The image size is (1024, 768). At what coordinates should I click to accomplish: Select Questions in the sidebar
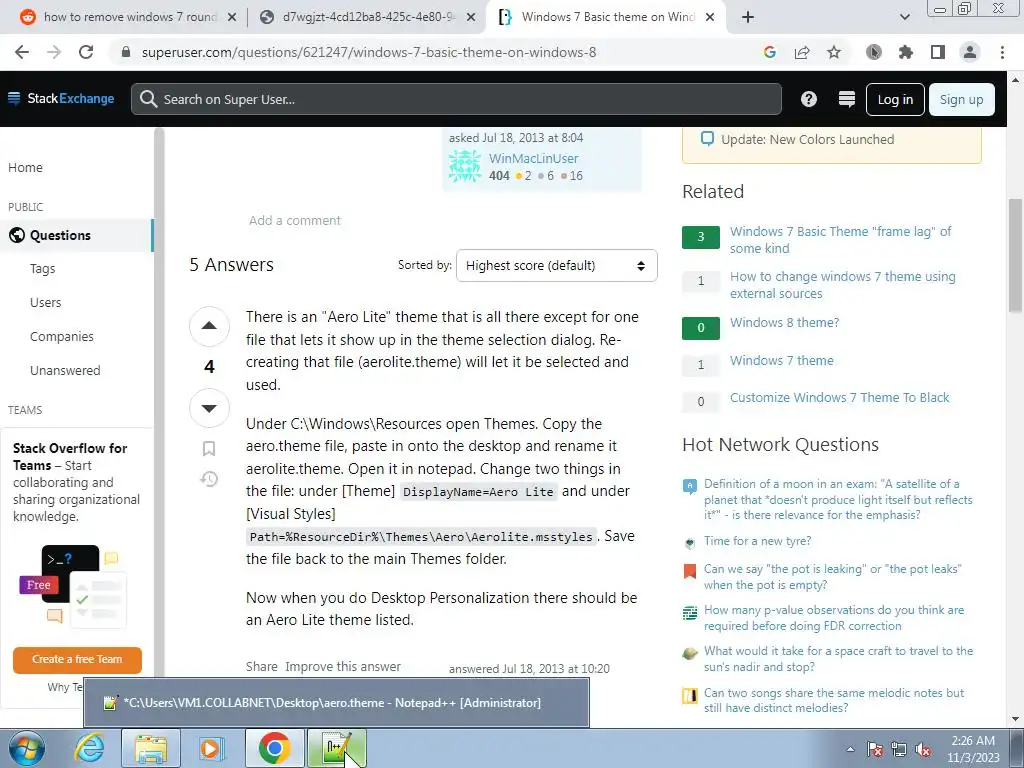point(76,235)
